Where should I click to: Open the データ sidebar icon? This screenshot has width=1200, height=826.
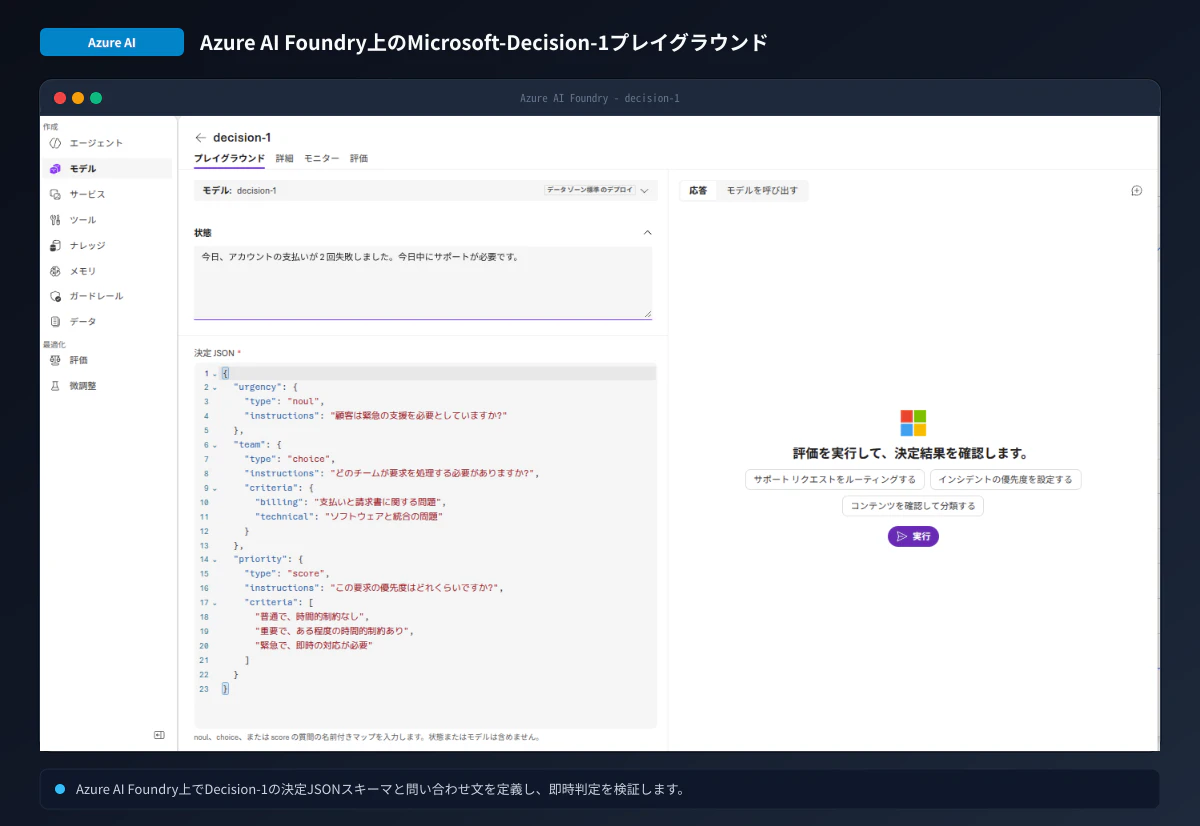tap(55, 322)
